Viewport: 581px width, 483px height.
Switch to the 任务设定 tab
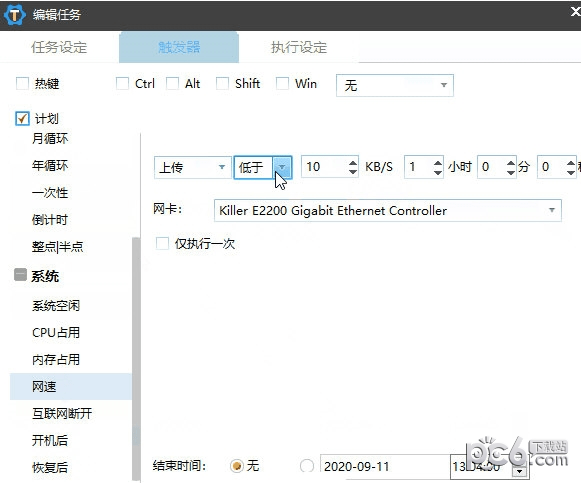[59, 47]
